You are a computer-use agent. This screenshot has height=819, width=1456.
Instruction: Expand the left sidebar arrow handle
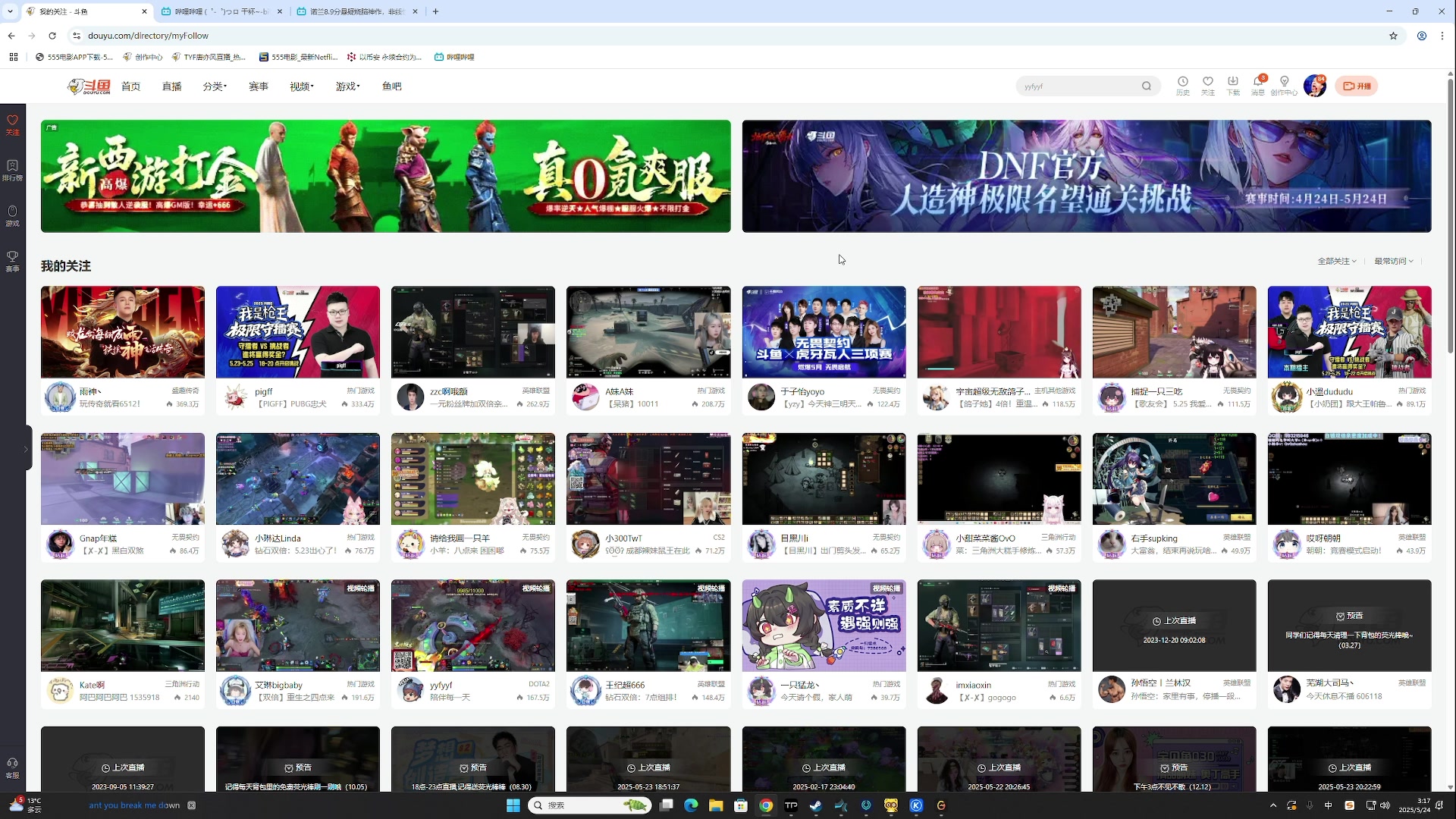point(26,449)
